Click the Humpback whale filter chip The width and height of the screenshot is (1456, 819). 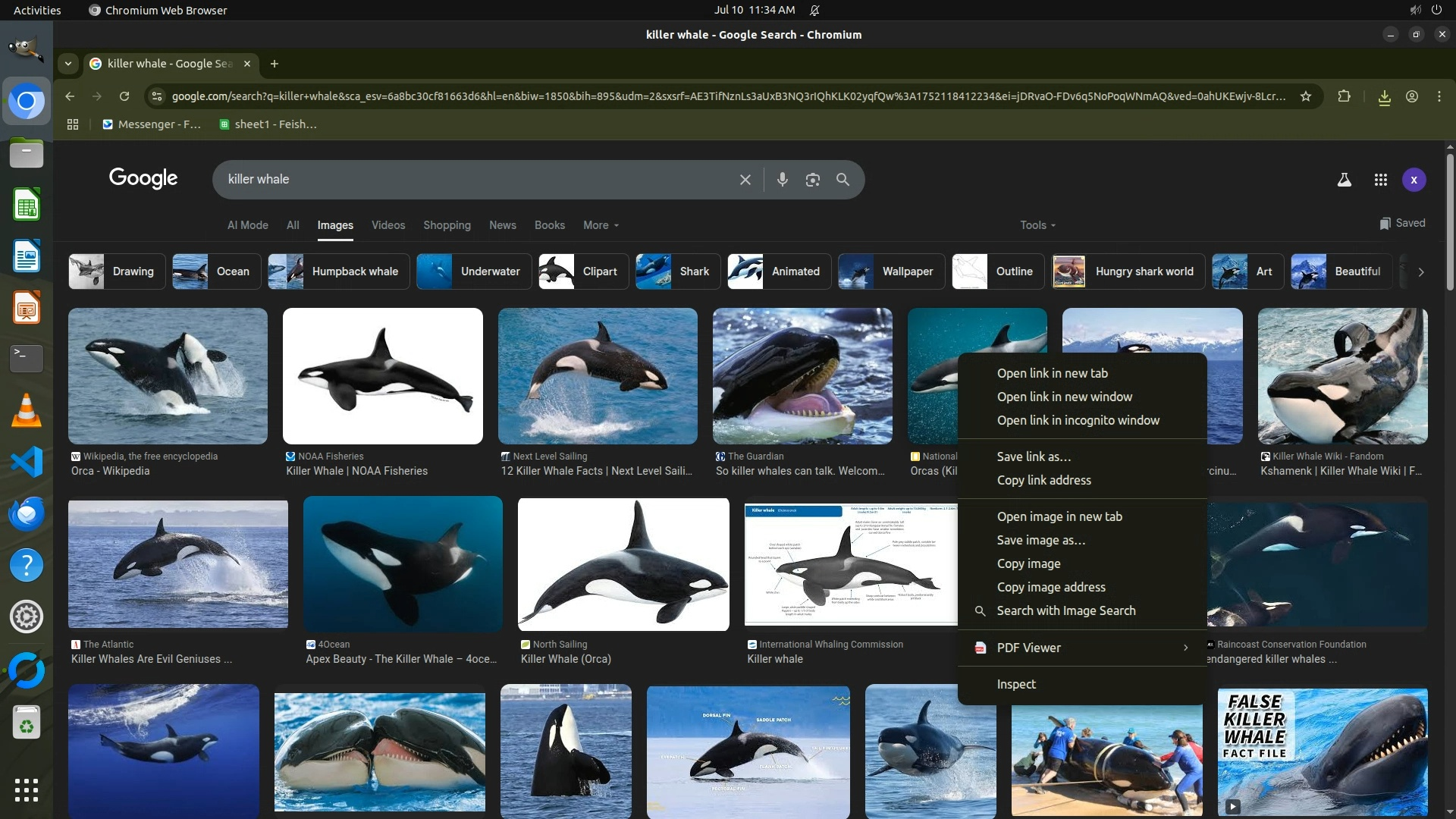point(338,271)
